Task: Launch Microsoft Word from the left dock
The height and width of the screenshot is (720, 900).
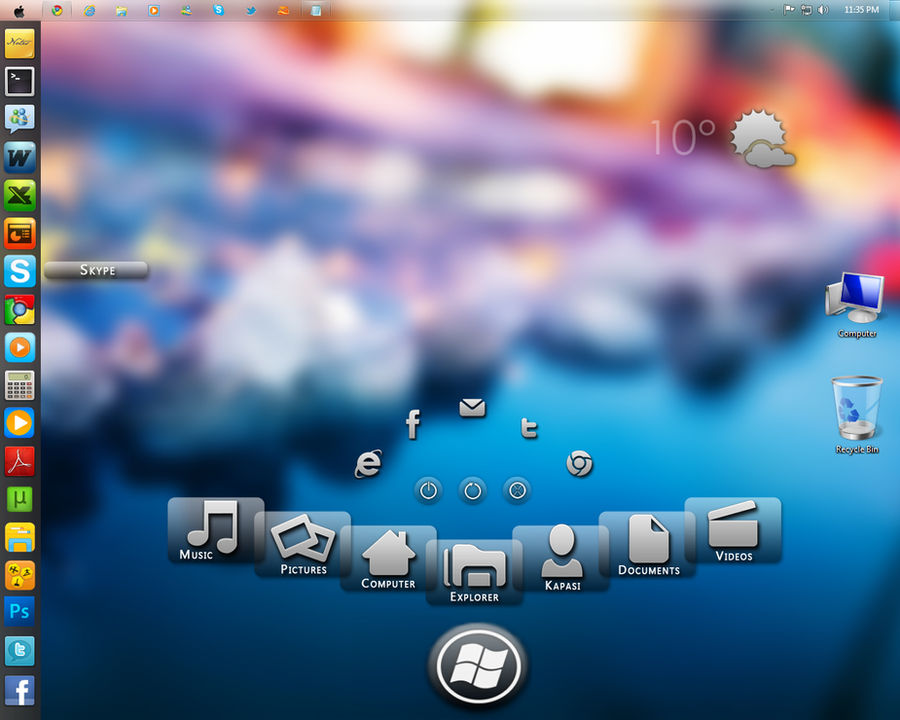Action: [20, 157]
